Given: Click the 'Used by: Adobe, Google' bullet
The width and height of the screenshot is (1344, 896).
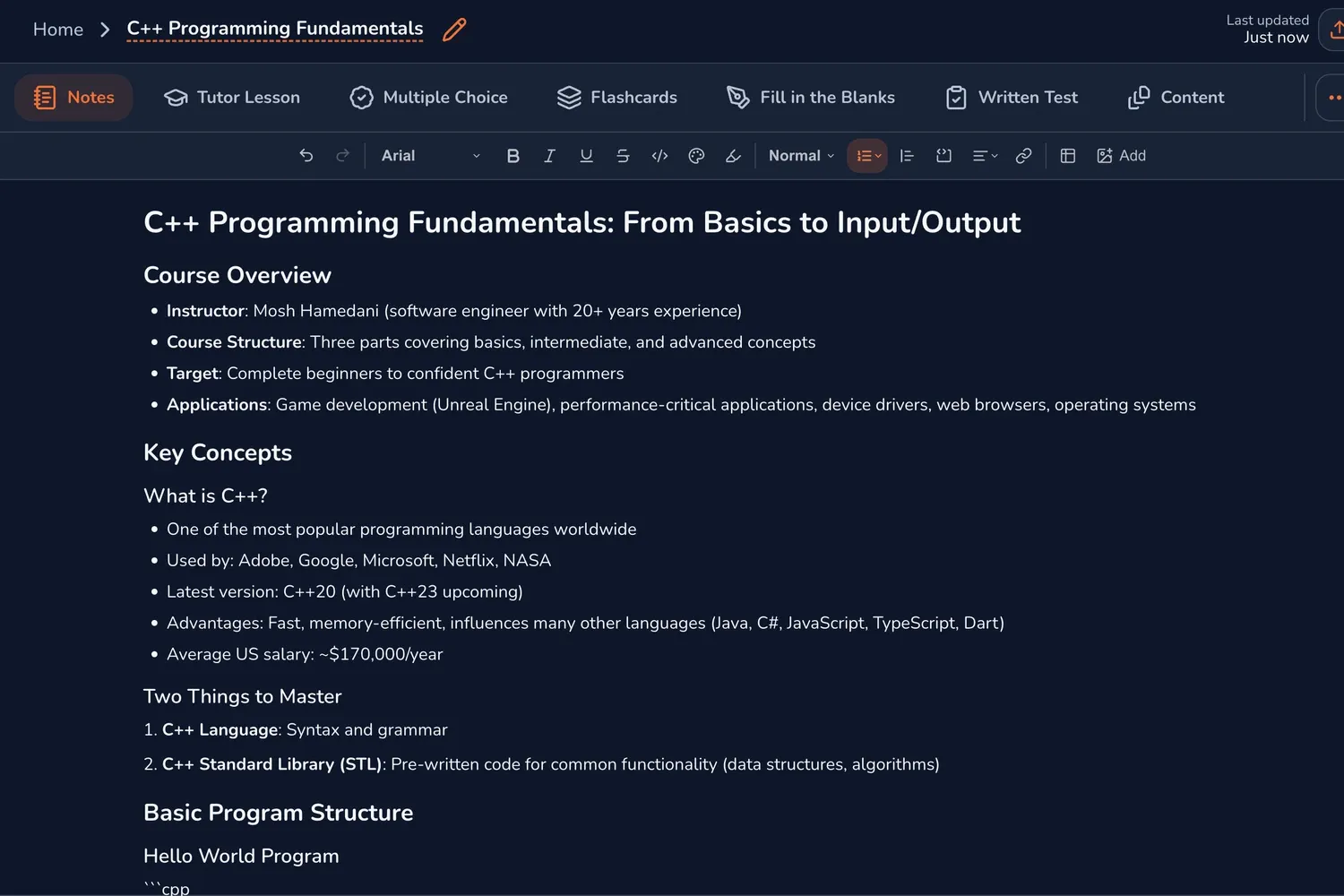Looking at the screenshot, I should [358, 561].
